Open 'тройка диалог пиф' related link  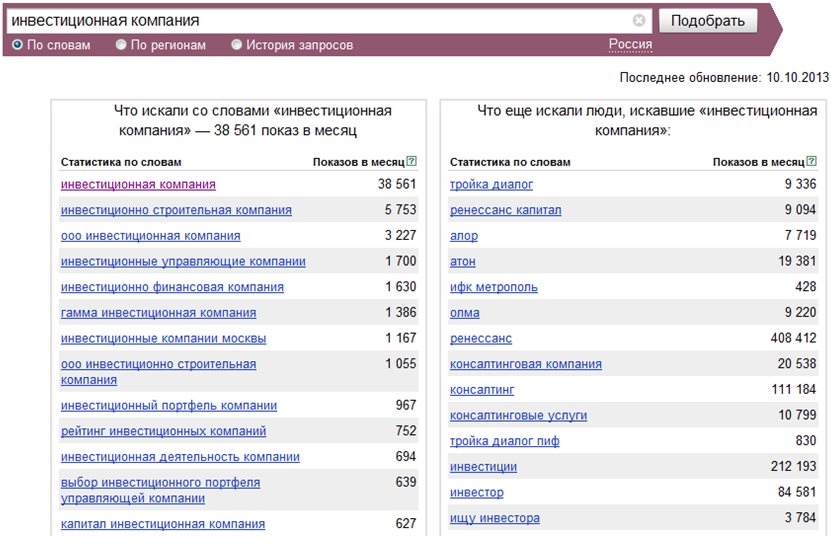[x=504, y=441]
